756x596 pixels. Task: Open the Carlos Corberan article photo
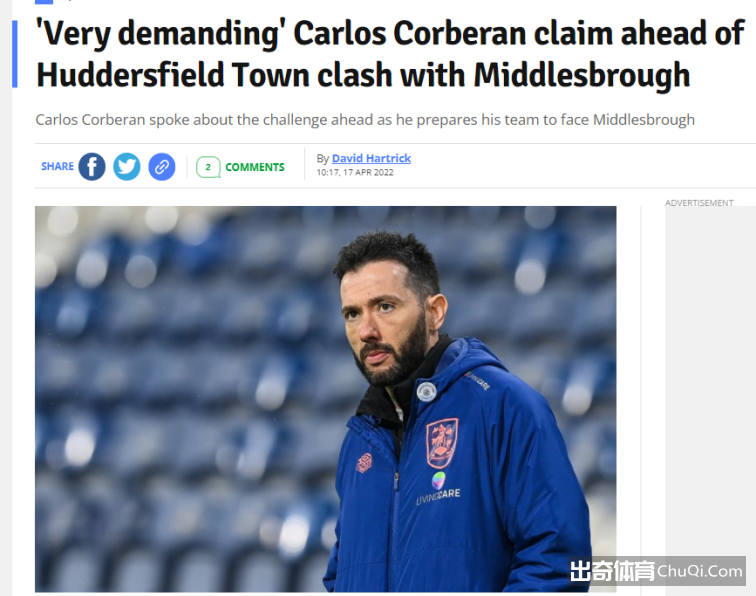pos(325,399)
